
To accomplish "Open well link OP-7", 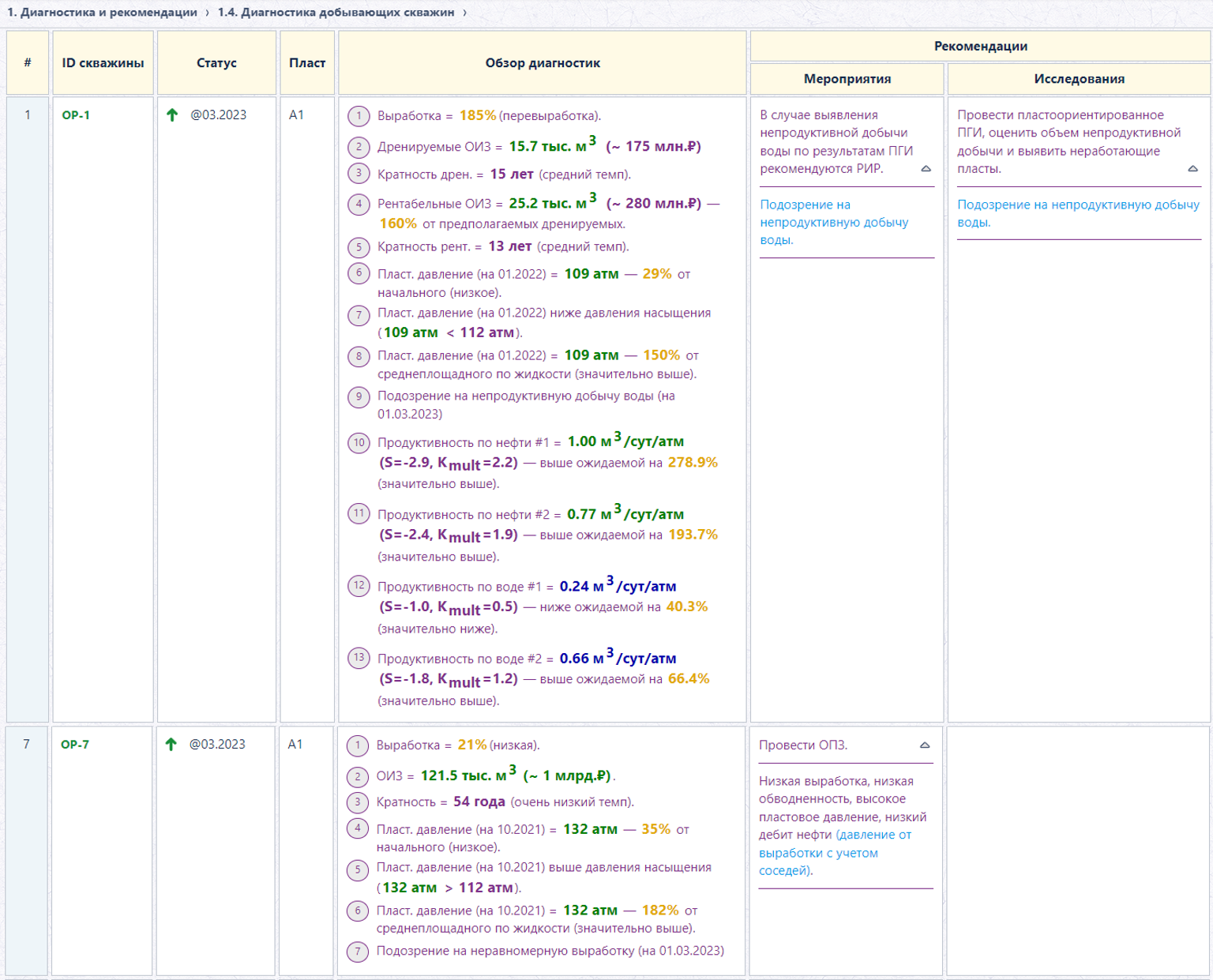I will (75, 745).
